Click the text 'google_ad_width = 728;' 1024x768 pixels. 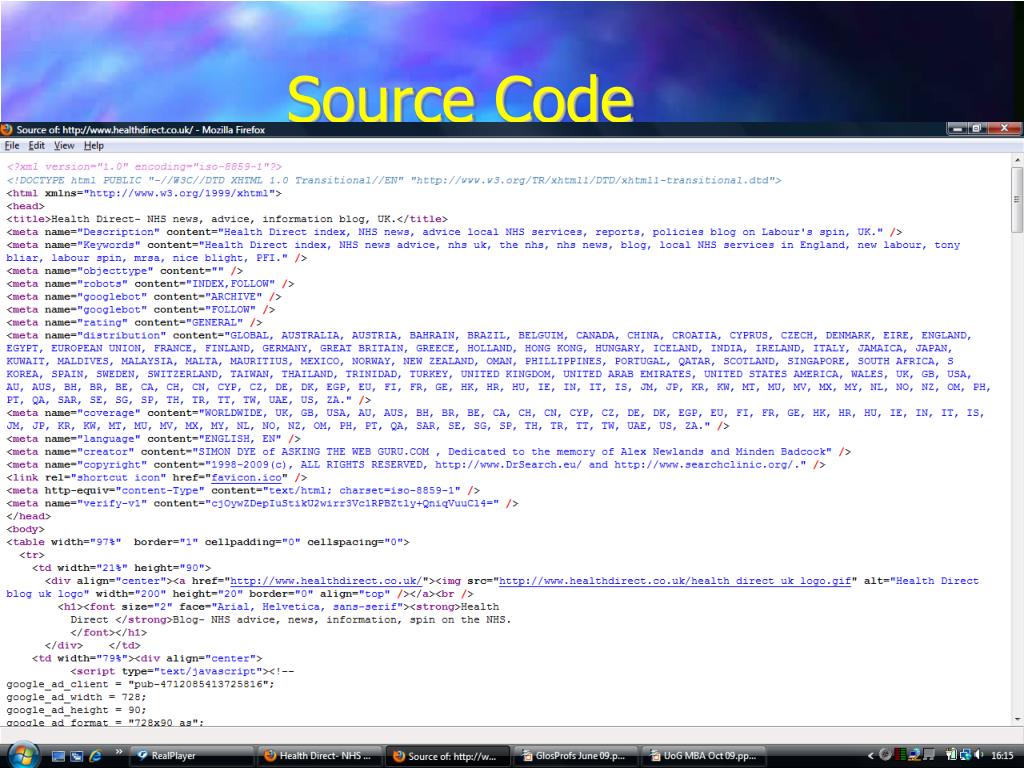(76, 697)
